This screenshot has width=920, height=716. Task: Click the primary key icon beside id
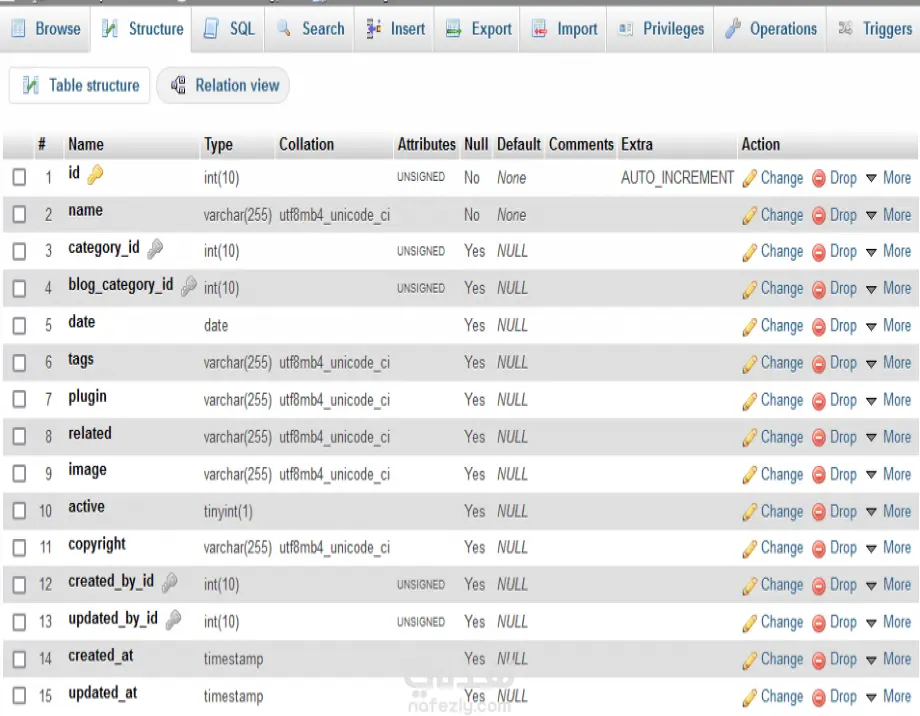coord(95,174)
